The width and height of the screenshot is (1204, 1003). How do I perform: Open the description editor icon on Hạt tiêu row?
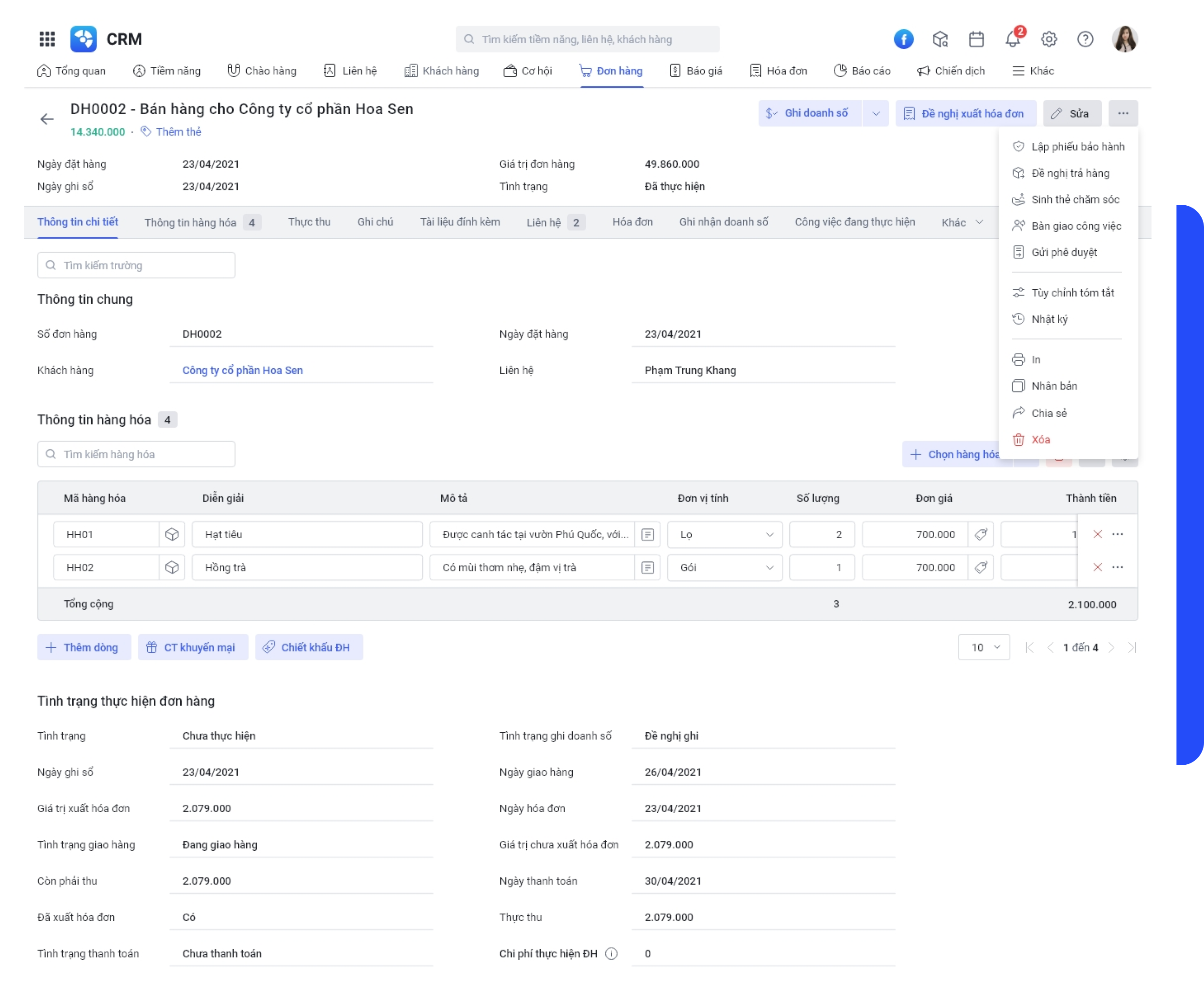tap(648, 534)
